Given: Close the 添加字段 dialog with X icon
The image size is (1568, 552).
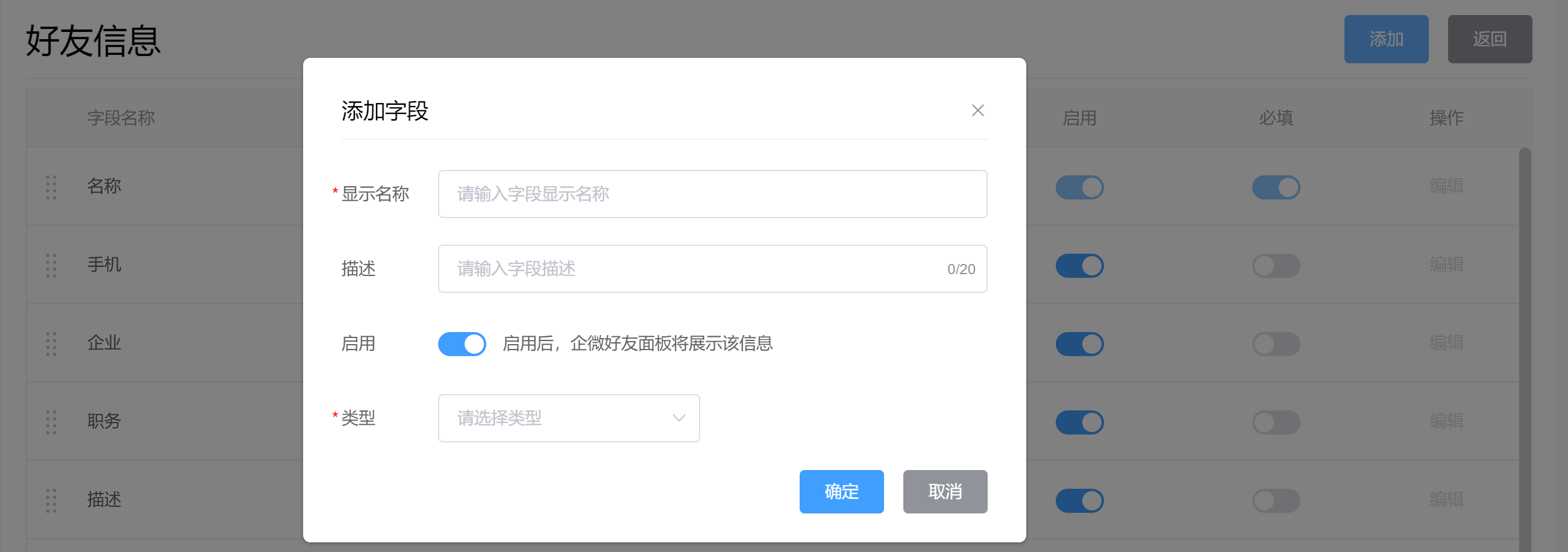Looking at the screenshot, I should pyautogui.click(x=977, y=110).
